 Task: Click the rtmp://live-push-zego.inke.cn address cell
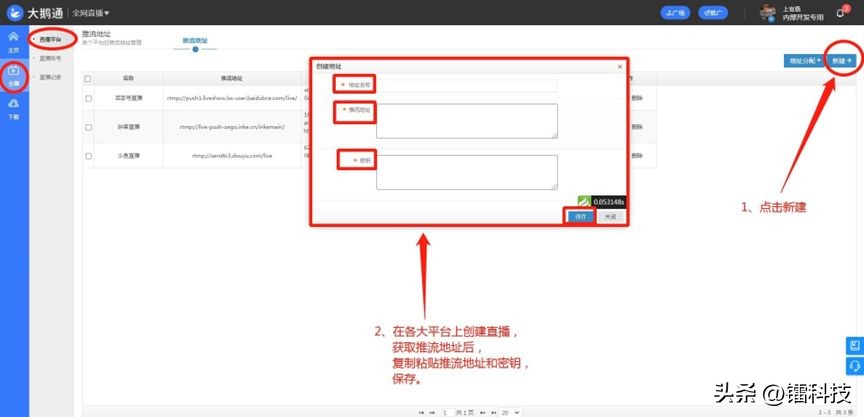[x=232, y=127]
